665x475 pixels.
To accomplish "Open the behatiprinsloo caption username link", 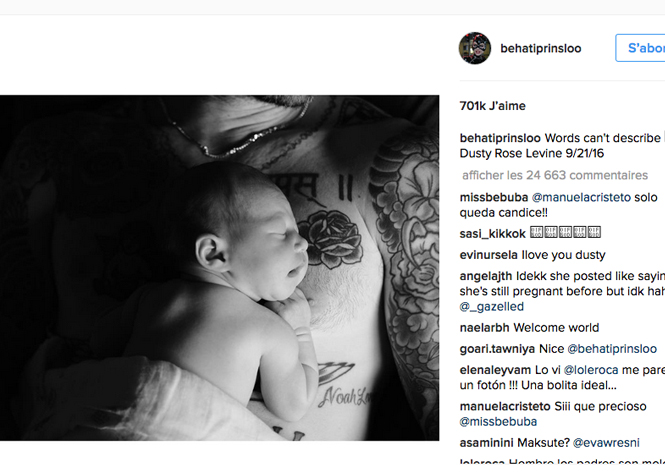I will (x=500, y=138).
